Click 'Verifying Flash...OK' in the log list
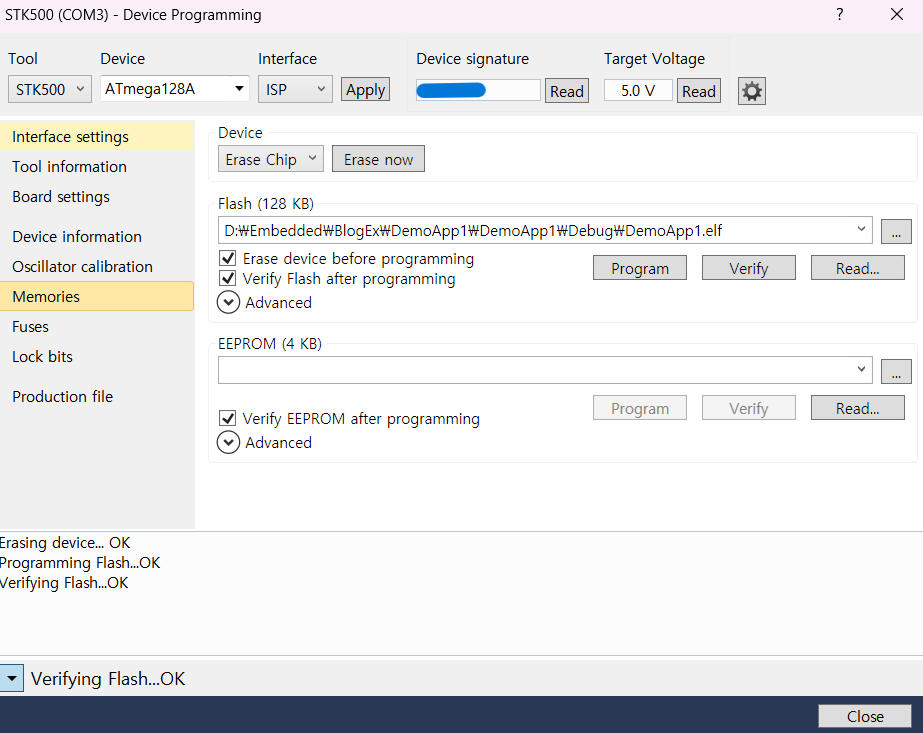The height and width of the screenshot is (733, 923). click(x=64, y=583)
